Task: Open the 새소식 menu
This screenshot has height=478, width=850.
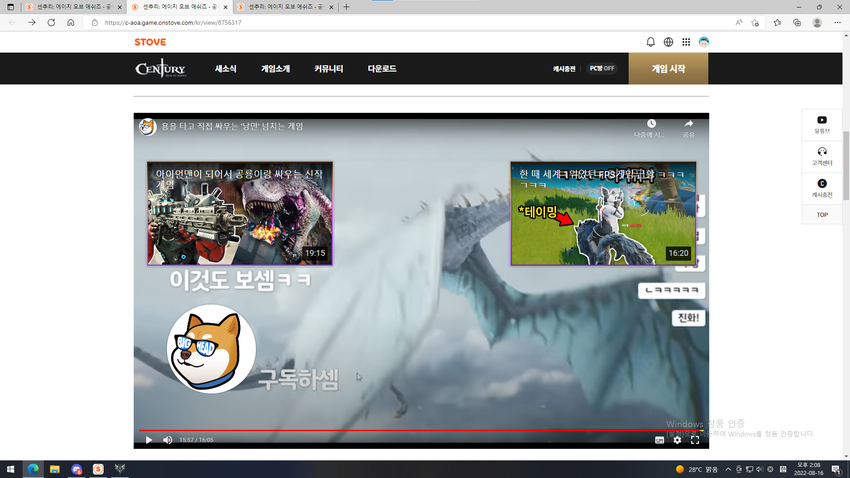Action: 226,69
